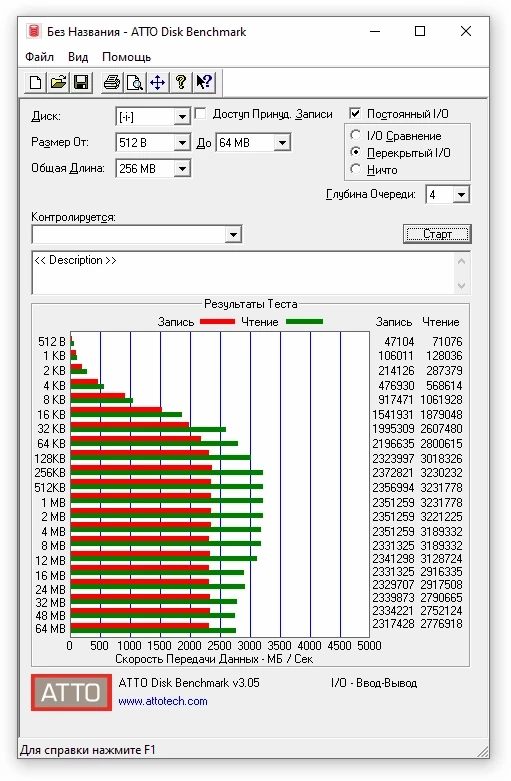Click the I/O - Ввод-Вывод text
The width and height of the screenshot is (511, 781).
tap(374, 682)
